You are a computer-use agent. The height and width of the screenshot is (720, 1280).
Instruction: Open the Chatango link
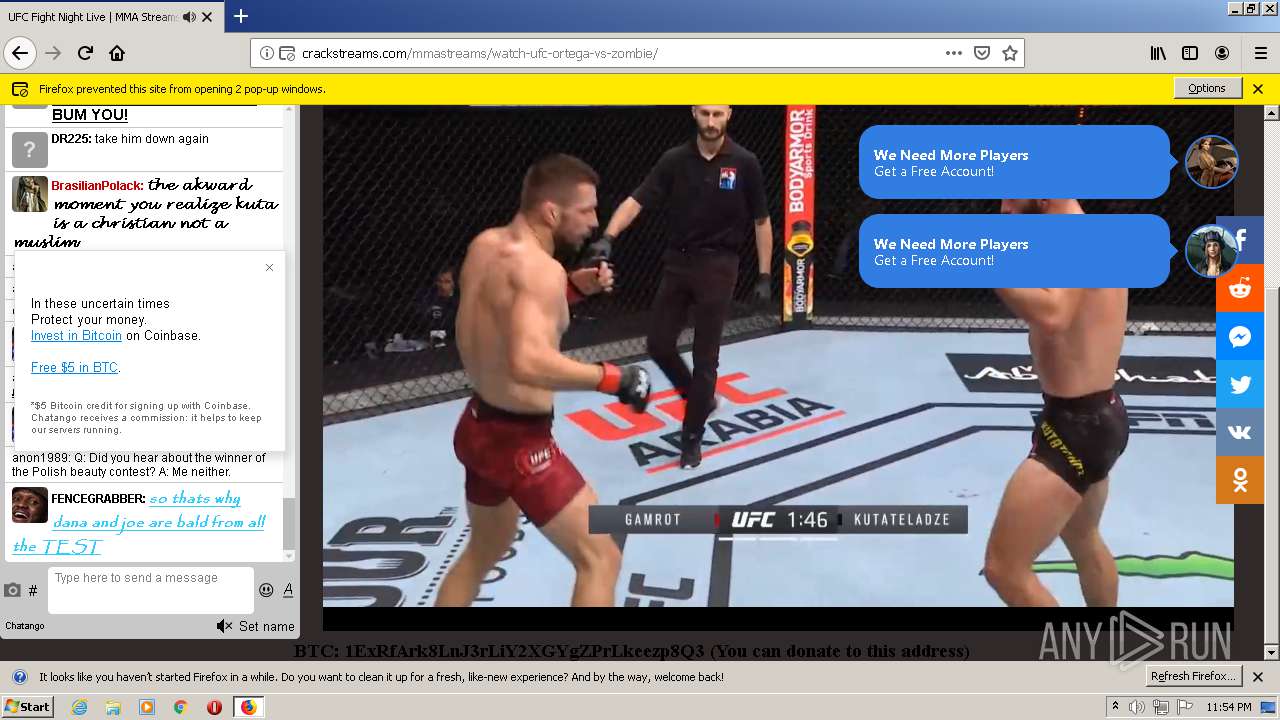click(x=25, y=626)
